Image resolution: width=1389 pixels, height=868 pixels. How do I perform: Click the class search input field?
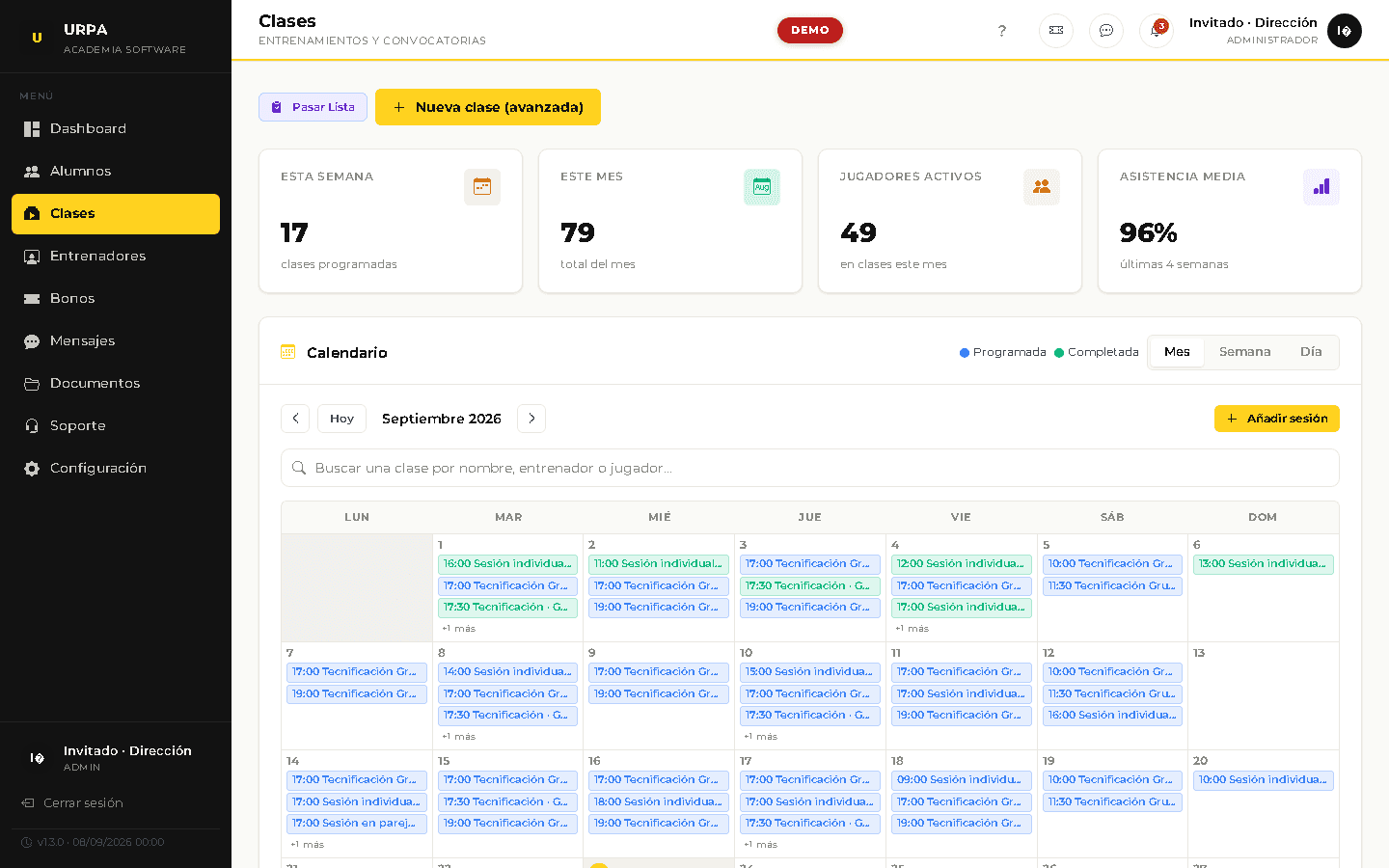(810, 468)
